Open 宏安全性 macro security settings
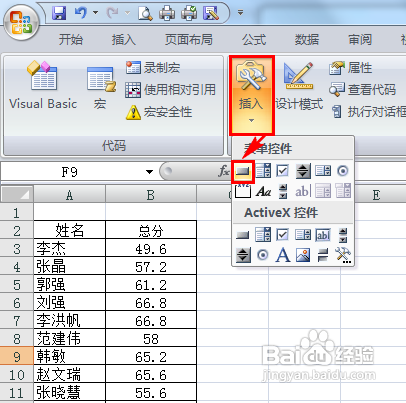The image size is (406, 403). pyautogui.click(x=159, y=112)
